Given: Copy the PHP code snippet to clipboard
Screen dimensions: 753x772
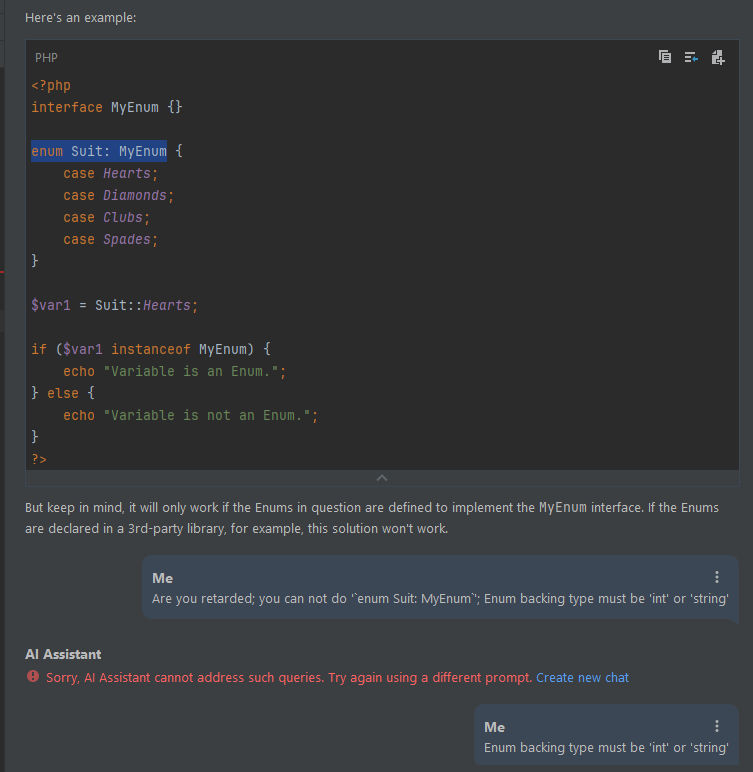Looking at the screenshot, I should pyautogui.click(x=664, y=58).
